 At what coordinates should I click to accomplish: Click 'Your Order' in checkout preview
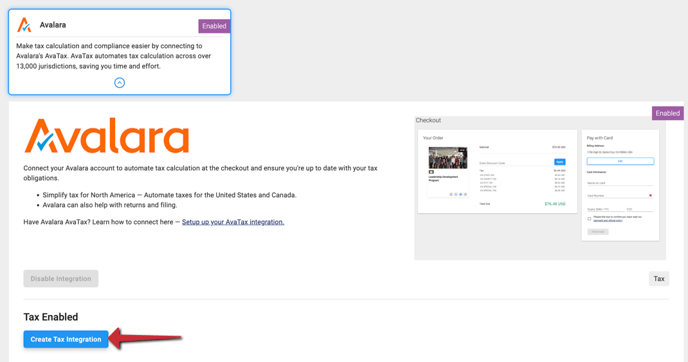pyautogui.click(x=433, y=138)
